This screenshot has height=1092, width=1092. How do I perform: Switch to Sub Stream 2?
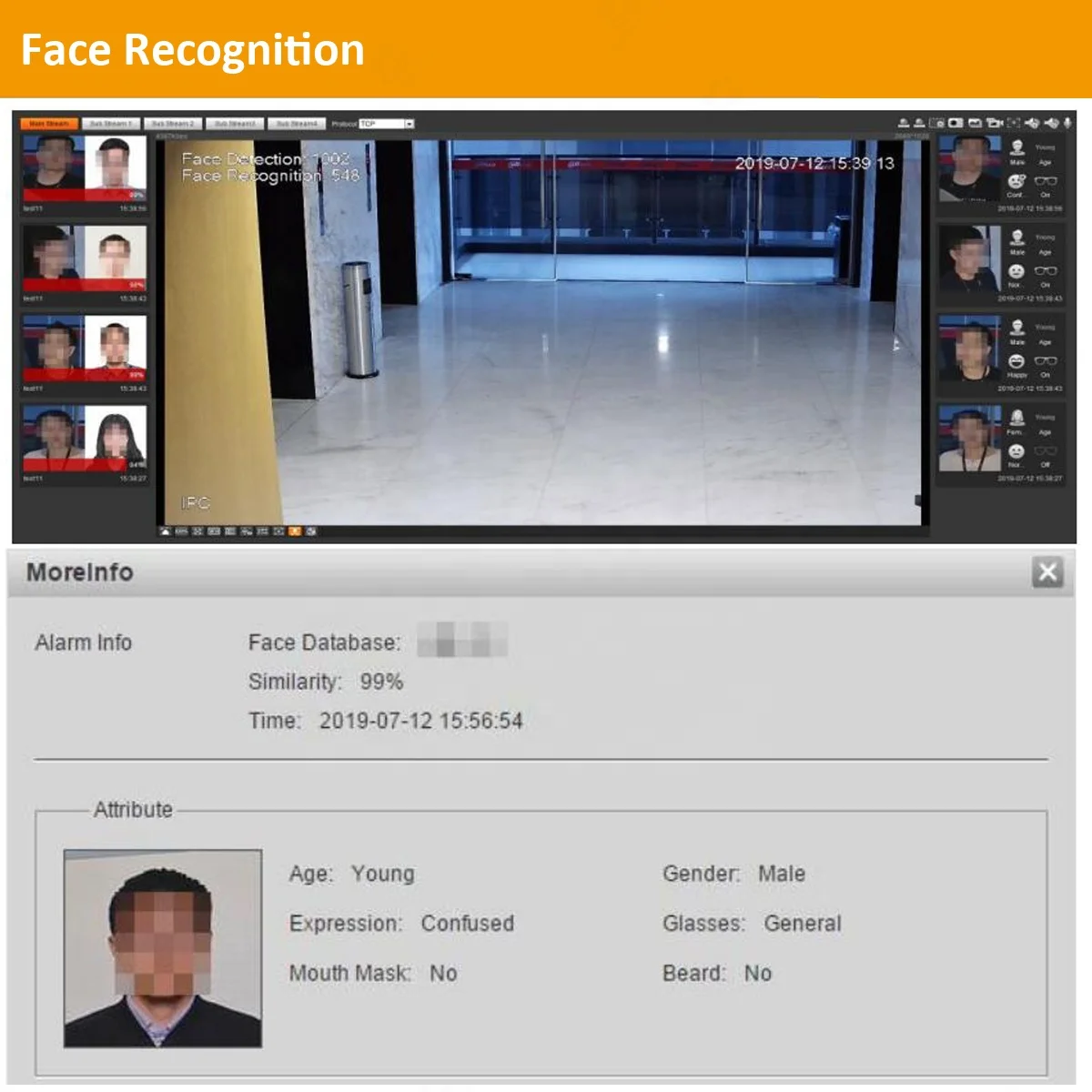tap(173, 124)
